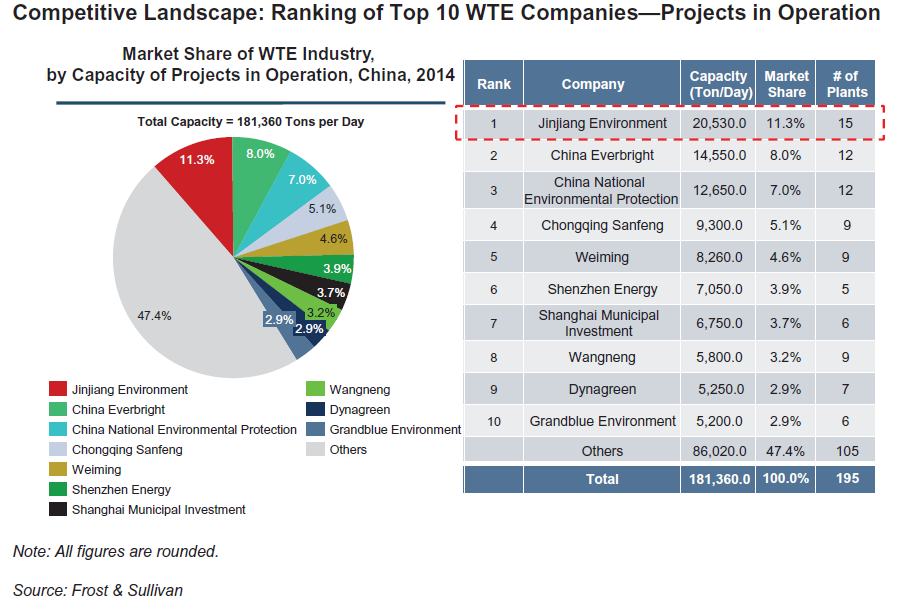Click the 86,020.0 capacity value
The width and height of the screenshot is (897, 604).
[x=719, y=451]
